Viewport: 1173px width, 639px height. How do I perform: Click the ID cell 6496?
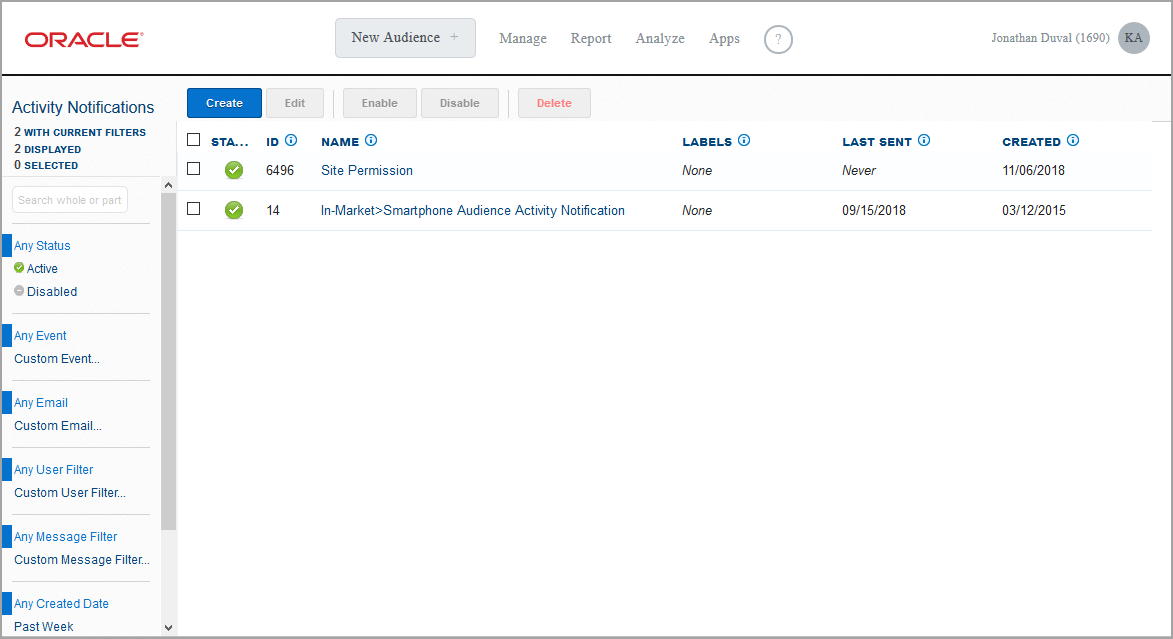coord(280,171)
